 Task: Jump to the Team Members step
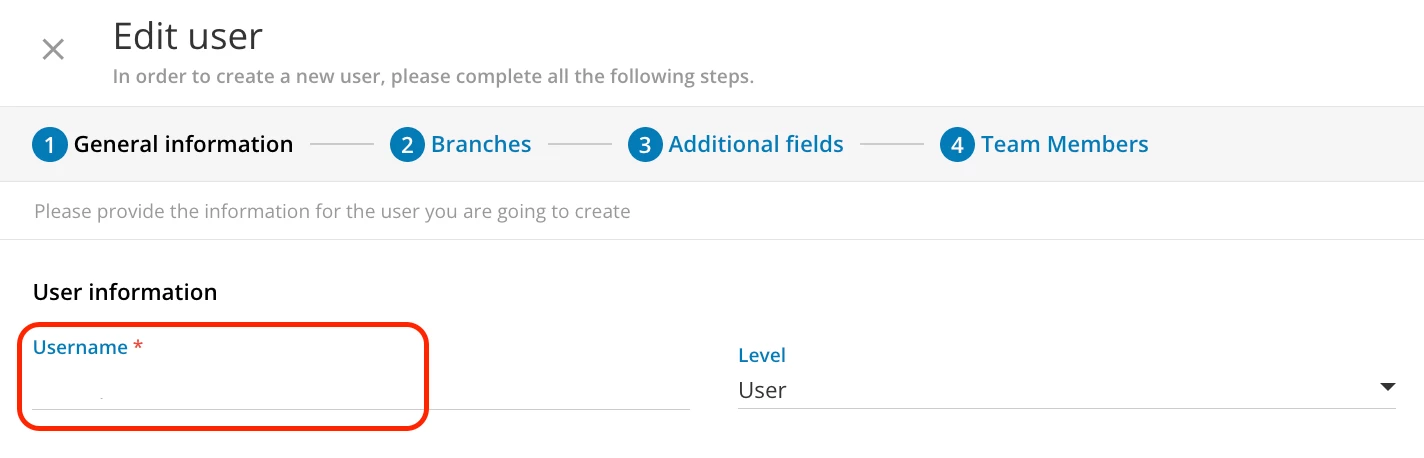[1064, 145]
